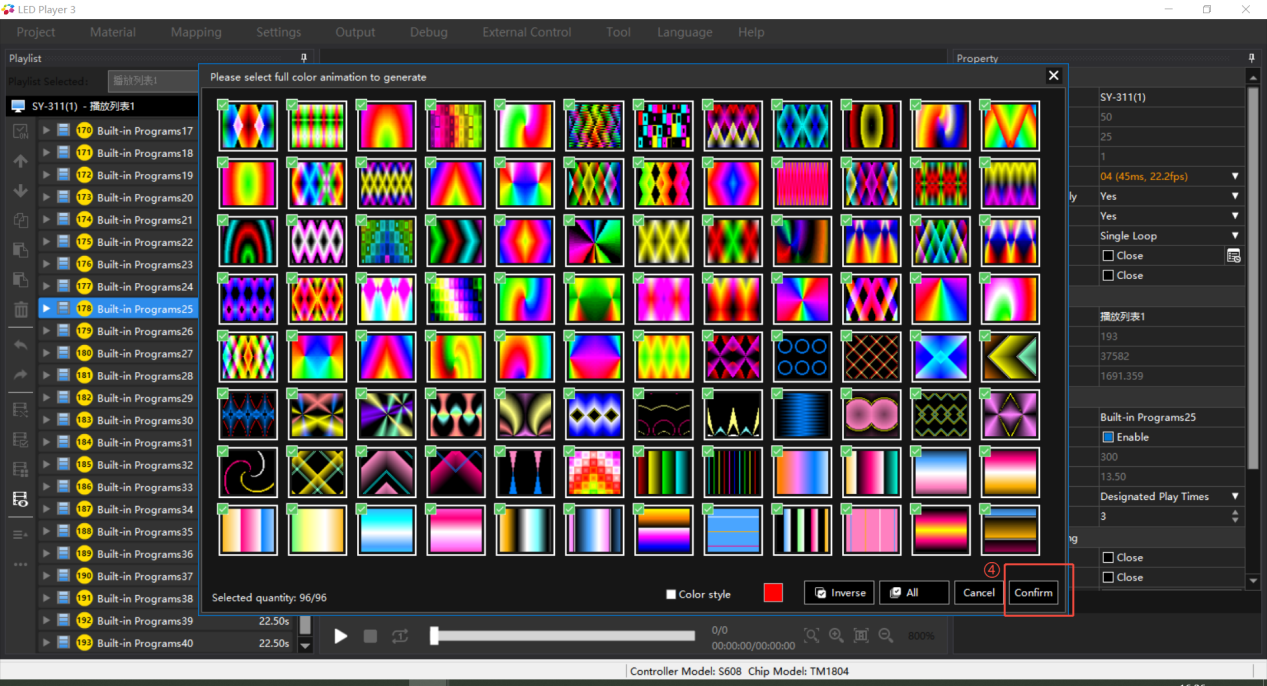Select the Built-in Programs29 row
This screenshot has width=1267, height=686.
click(118, 398)
